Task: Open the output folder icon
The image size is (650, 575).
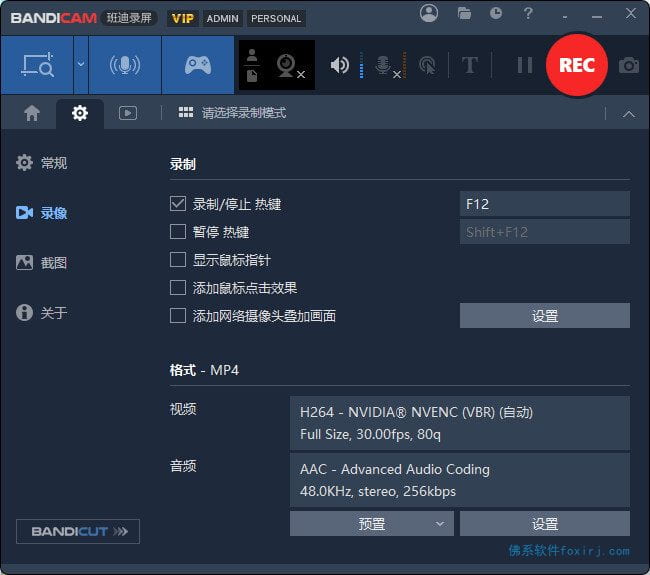Action: click(464, 14)
